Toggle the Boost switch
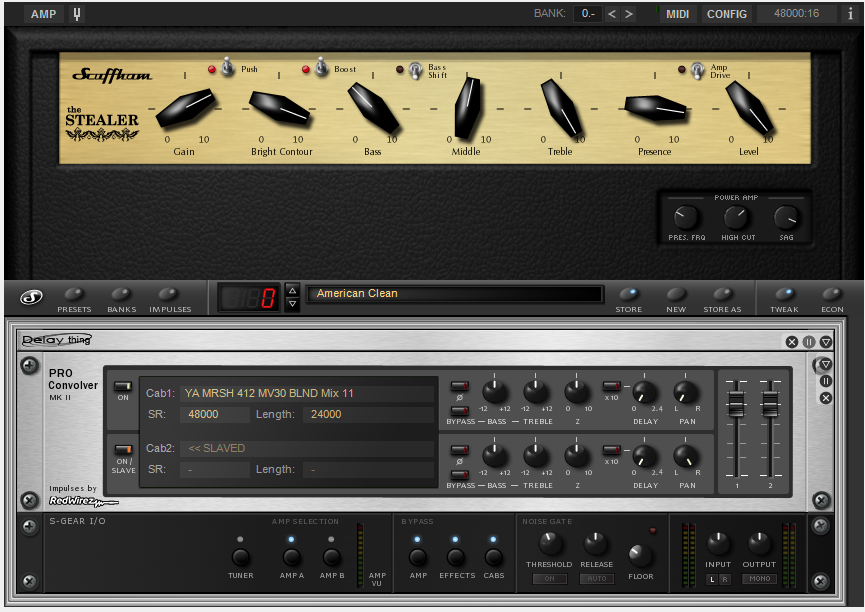This screenshot has height=612, width=865. [321, 67]
